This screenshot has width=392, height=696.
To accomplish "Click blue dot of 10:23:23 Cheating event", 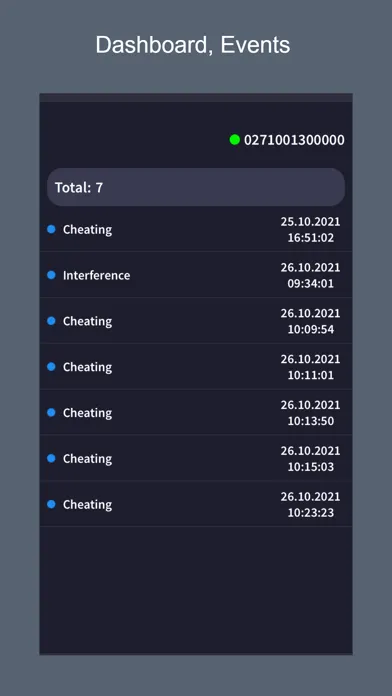I will point(51,504).
